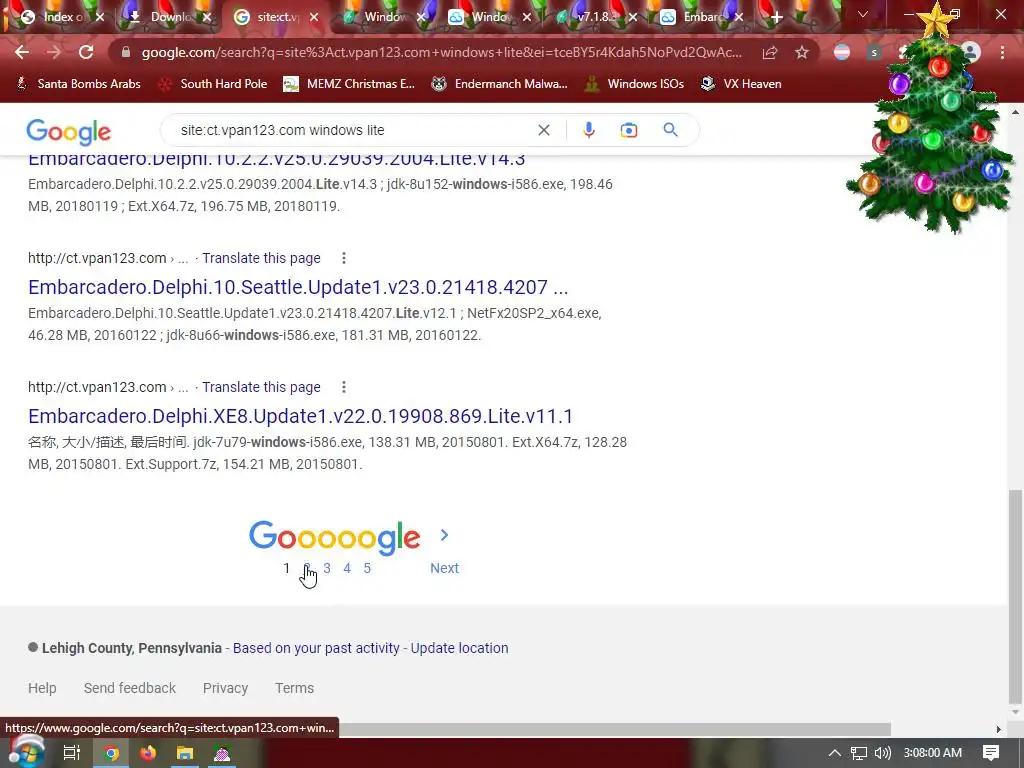Translate the XE8.Update1 result page
Viewport: 1024px width, 768px height.
(x=261, y=387)
